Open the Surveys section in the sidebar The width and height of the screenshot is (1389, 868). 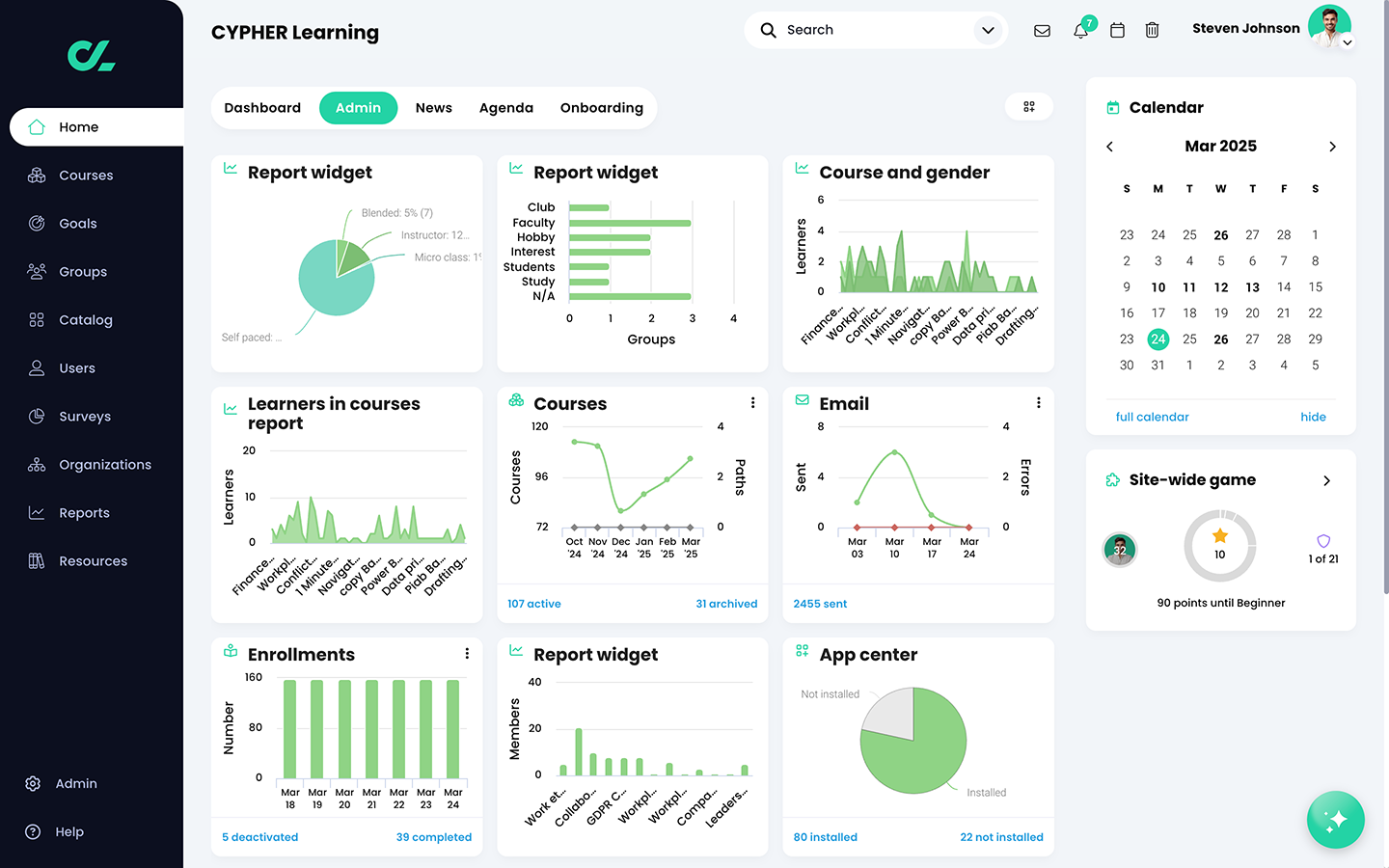(82, 416)
